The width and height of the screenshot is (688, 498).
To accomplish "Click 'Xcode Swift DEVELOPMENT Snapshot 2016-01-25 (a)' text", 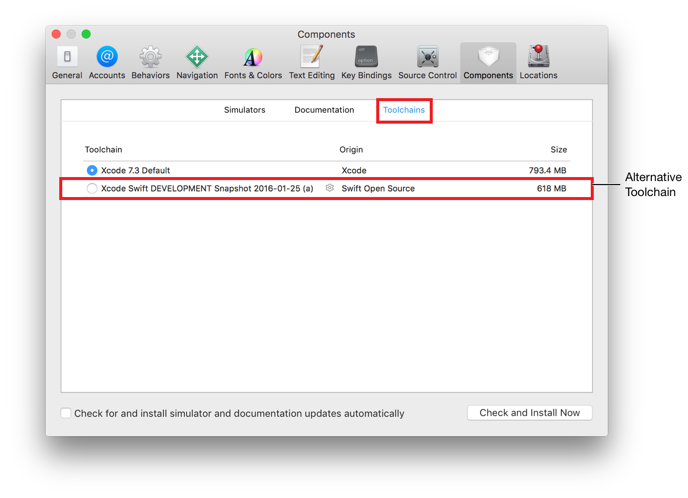I will coord(207,188).
